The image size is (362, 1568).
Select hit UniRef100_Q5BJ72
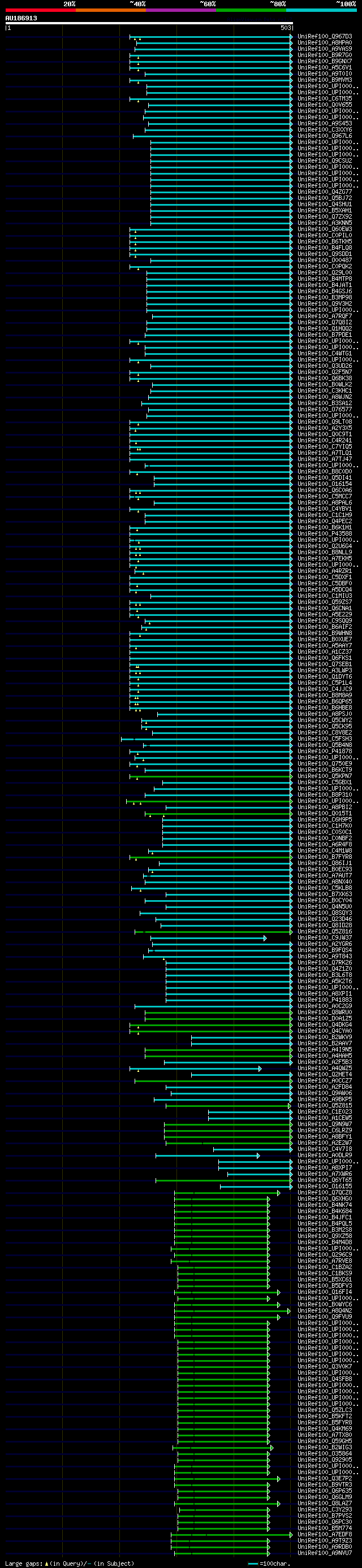[x=325, y=198]
